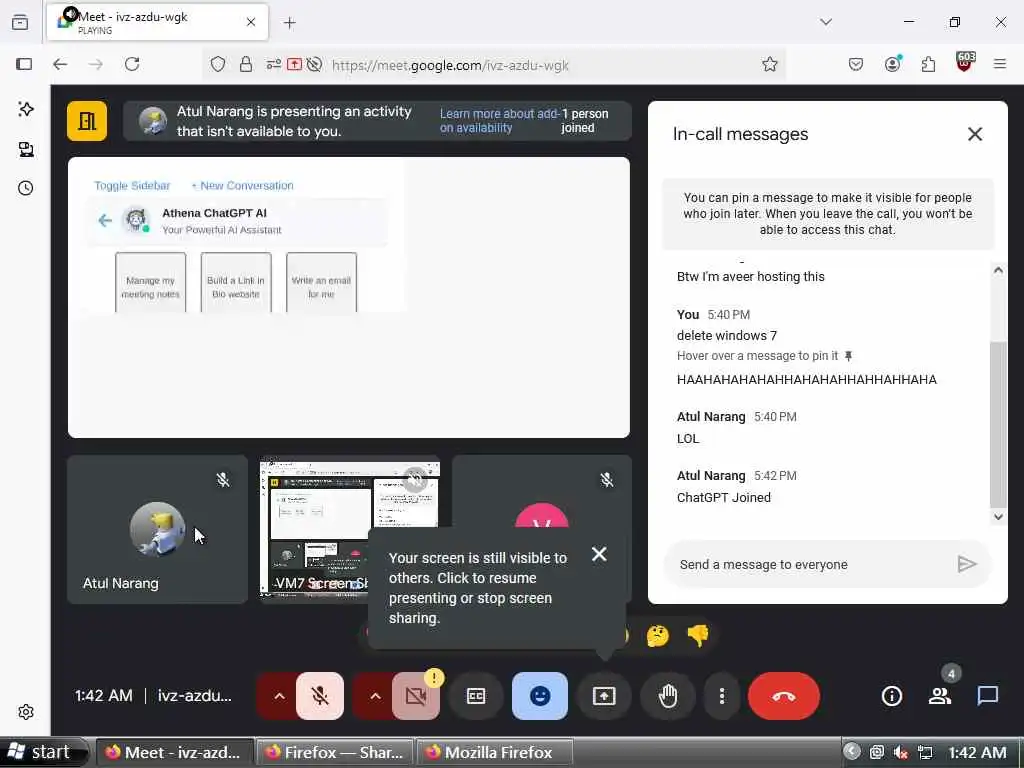1024x768 pixels.
Task: List all tabs dropdown chevron
Action: click(826, 22)
